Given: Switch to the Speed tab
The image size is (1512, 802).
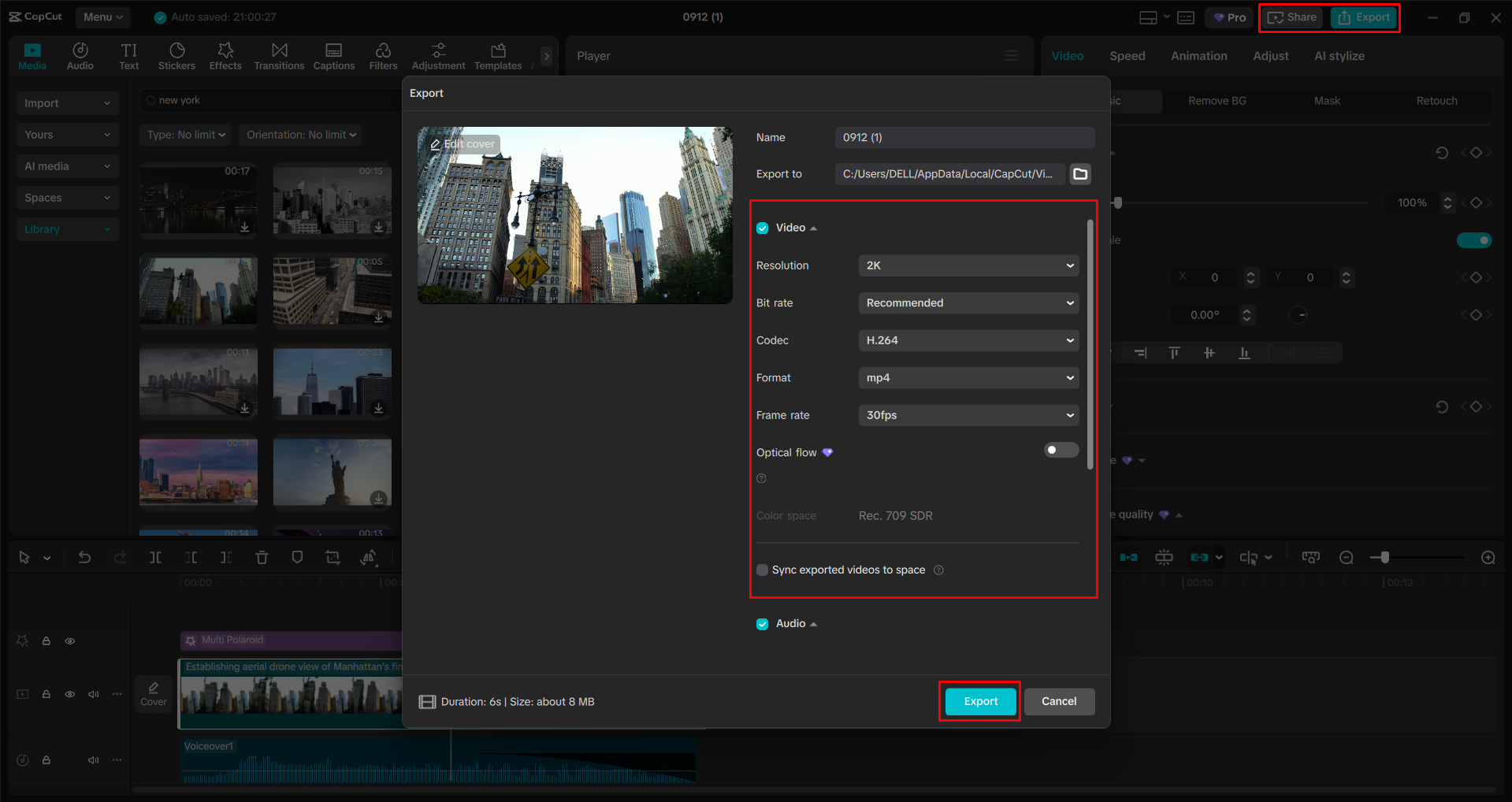Looking at the screenshot, I should (x=1127, y=55).
